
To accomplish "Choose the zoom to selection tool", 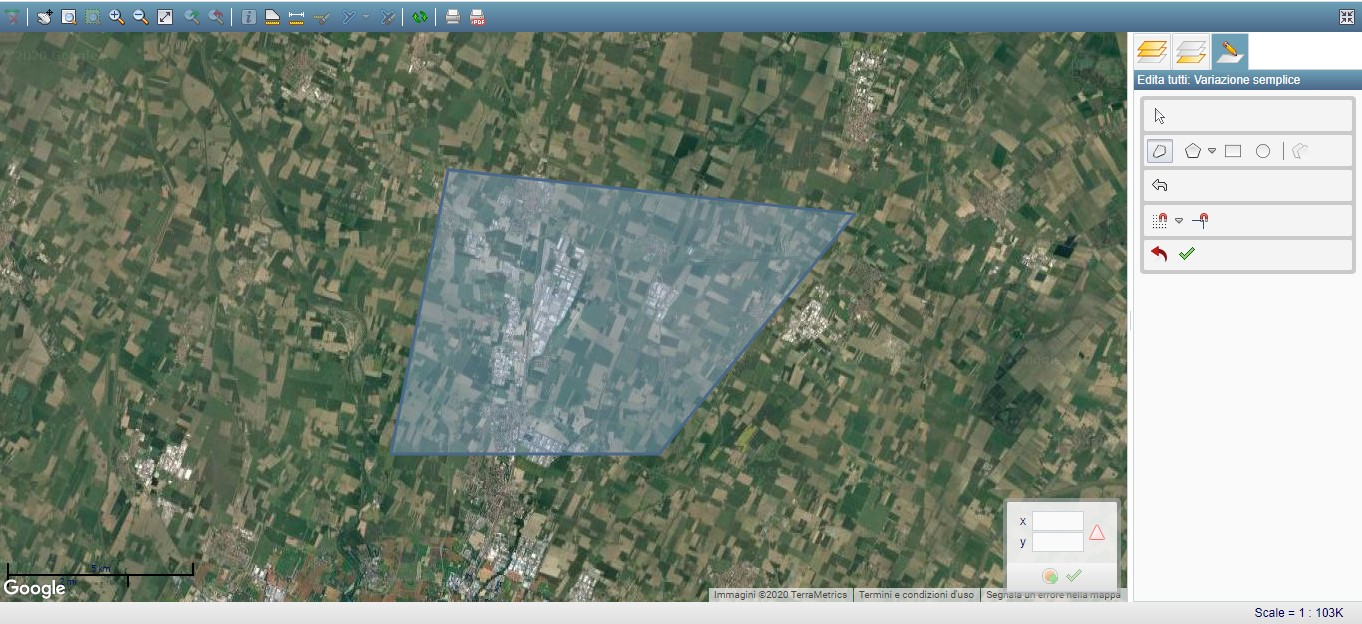I will [x=93, y=16].
